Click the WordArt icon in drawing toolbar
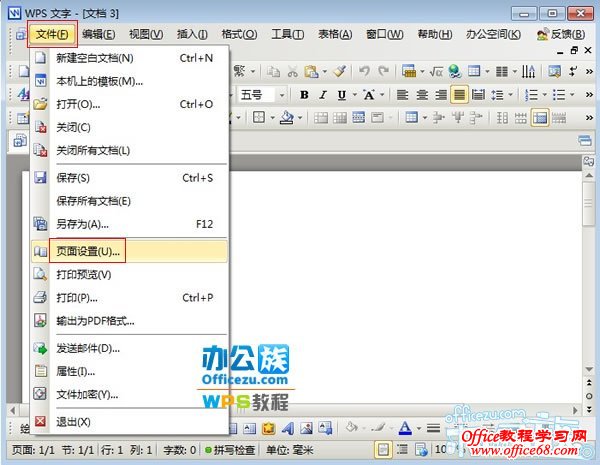Image resolution: width=600 pixels, height=465 pixels. (x=288, y=428)
